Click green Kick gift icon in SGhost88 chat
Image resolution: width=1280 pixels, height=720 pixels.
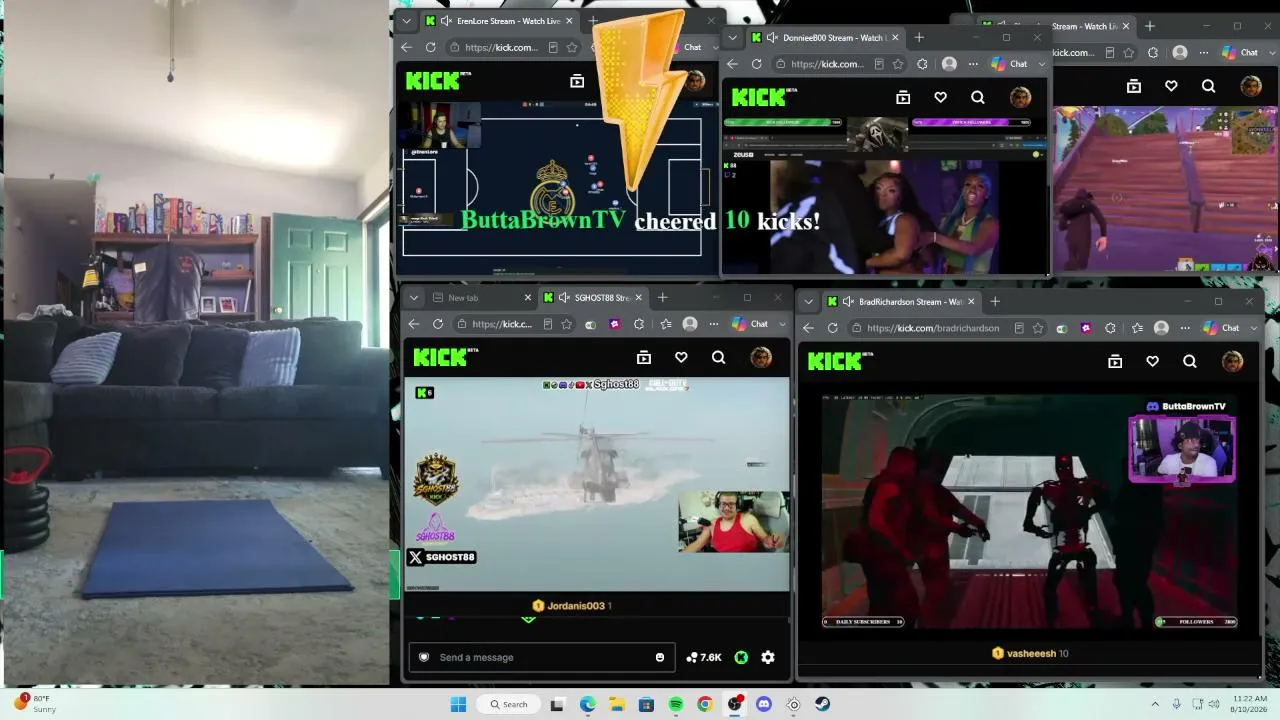pos(741,657)
